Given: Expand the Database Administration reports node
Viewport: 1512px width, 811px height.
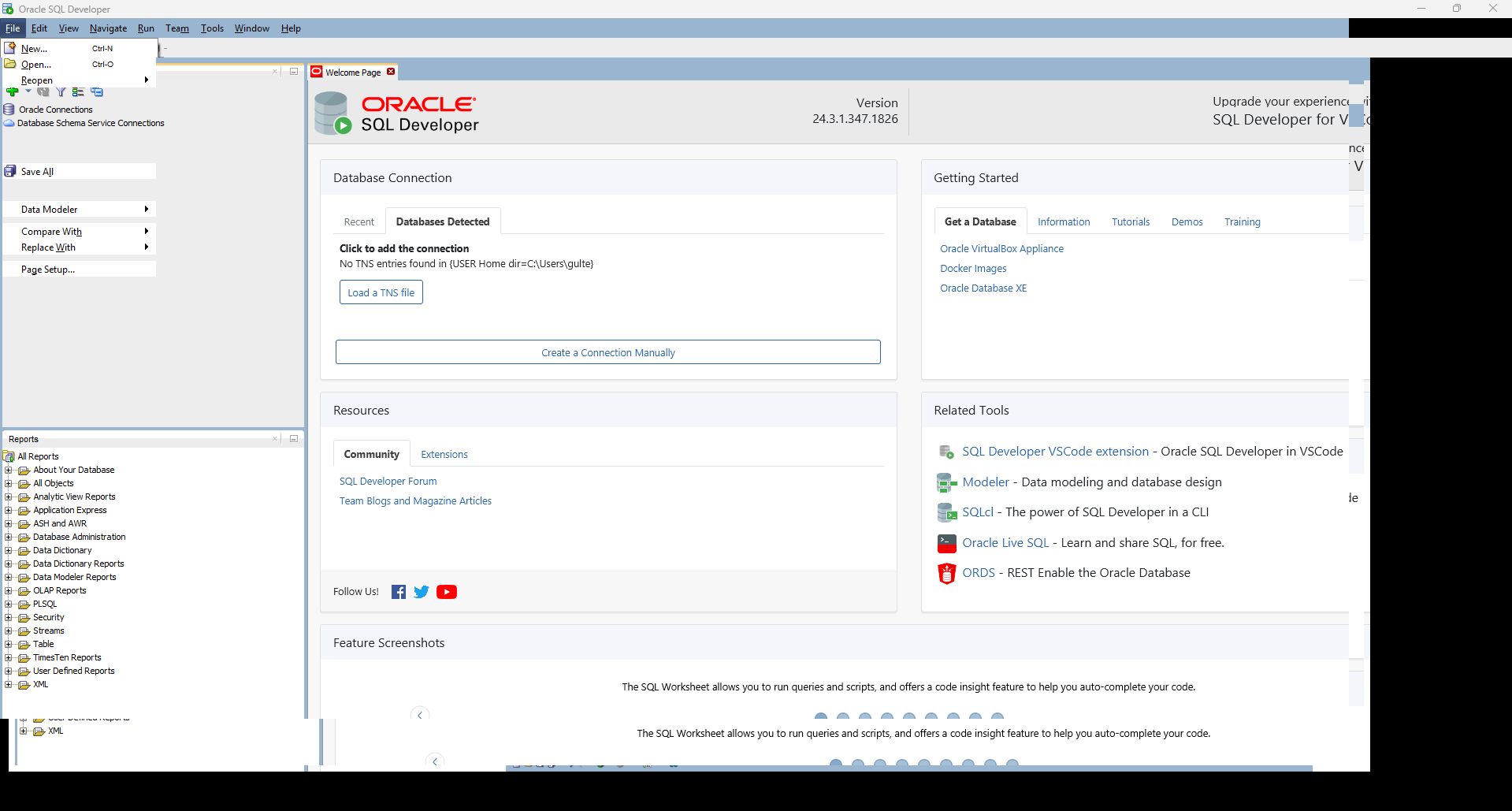Looking at the screenshot, I should [x=9, y=537].
